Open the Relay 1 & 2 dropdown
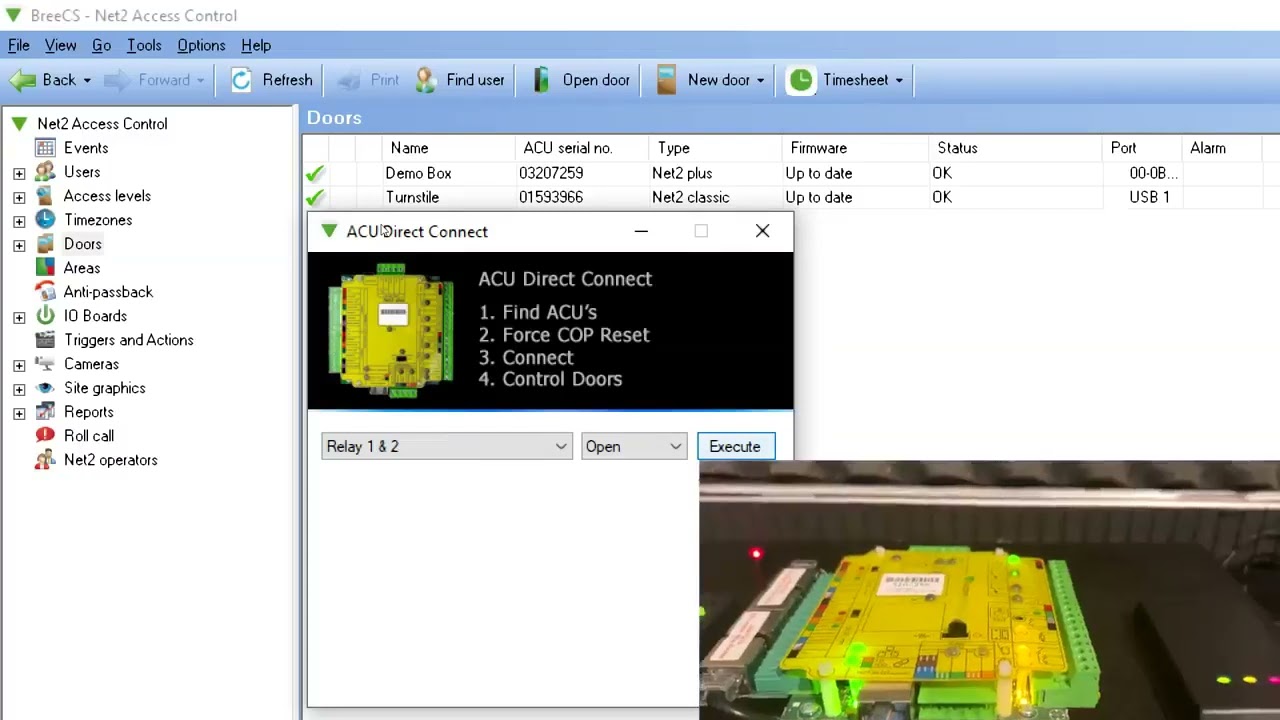Image resolution: width=1280 pixels, height=720 pixels. [447, 447]
